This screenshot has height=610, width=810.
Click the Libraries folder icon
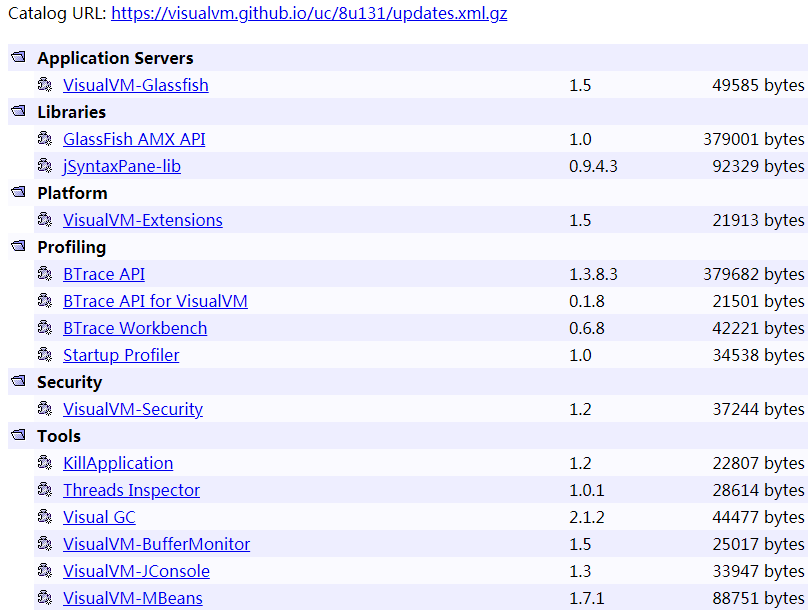pyautogui.click(x=19, y=111)
